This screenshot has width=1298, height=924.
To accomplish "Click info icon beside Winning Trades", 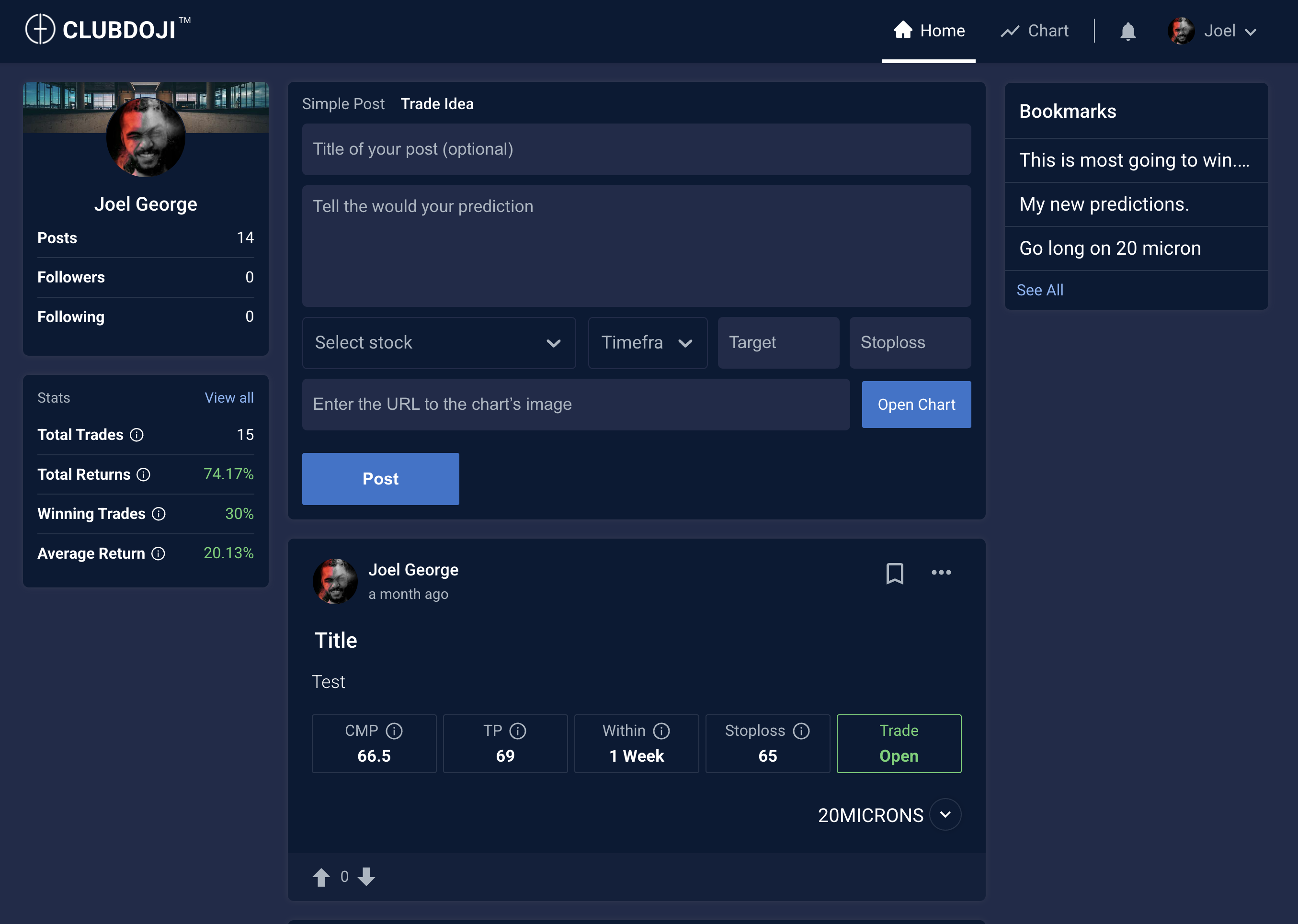I will pos(159,514).
